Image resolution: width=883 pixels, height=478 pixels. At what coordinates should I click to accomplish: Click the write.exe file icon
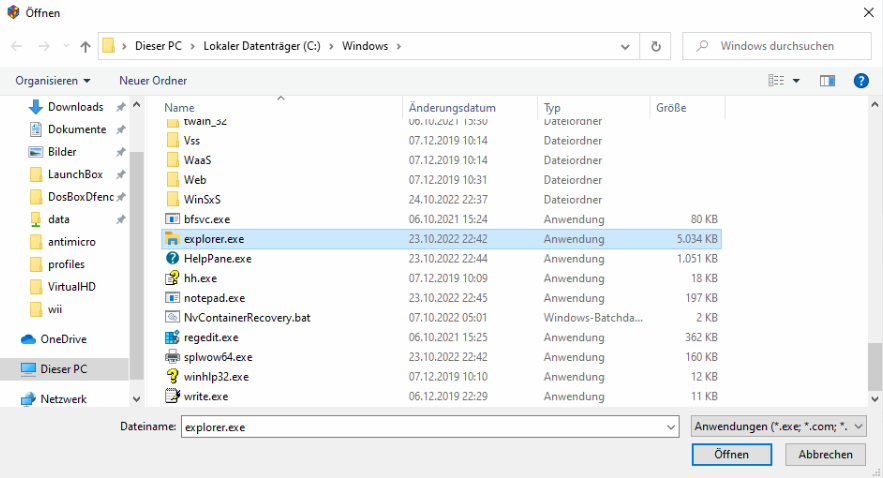172,396
